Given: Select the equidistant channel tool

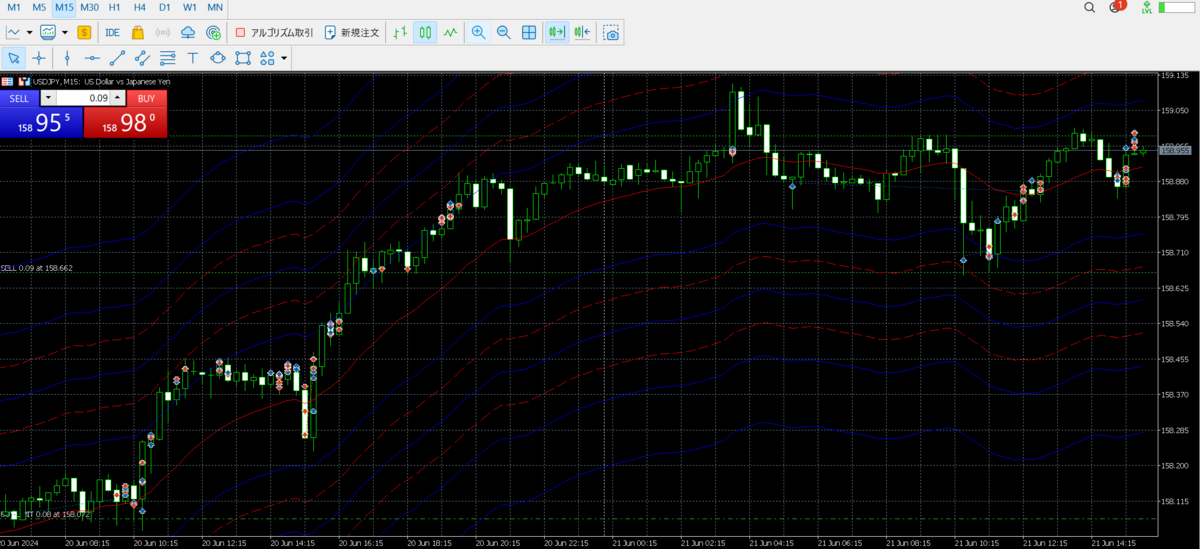Looking at the screenshot, I should click(x=142, y=57).
